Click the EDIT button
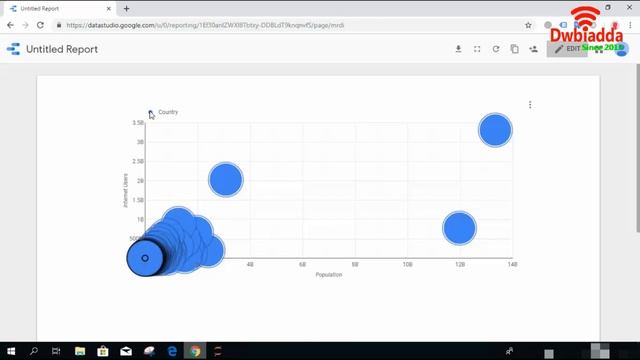The width and height of the screenshot is (640, 360). (x=567, y=49)
